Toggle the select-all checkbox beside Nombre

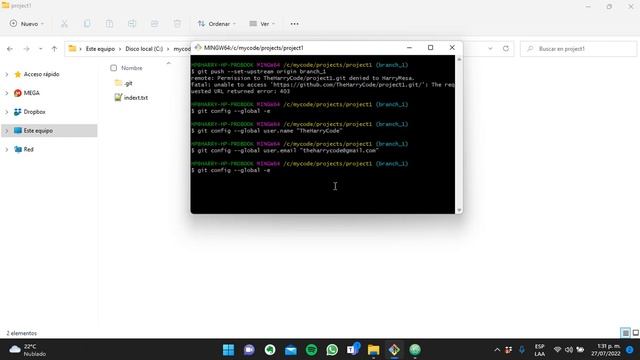point(113,68)
